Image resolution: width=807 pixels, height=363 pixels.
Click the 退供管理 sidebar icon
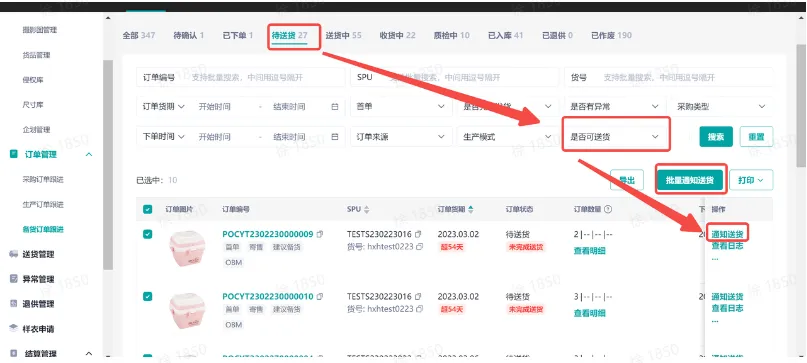[14, 303]
